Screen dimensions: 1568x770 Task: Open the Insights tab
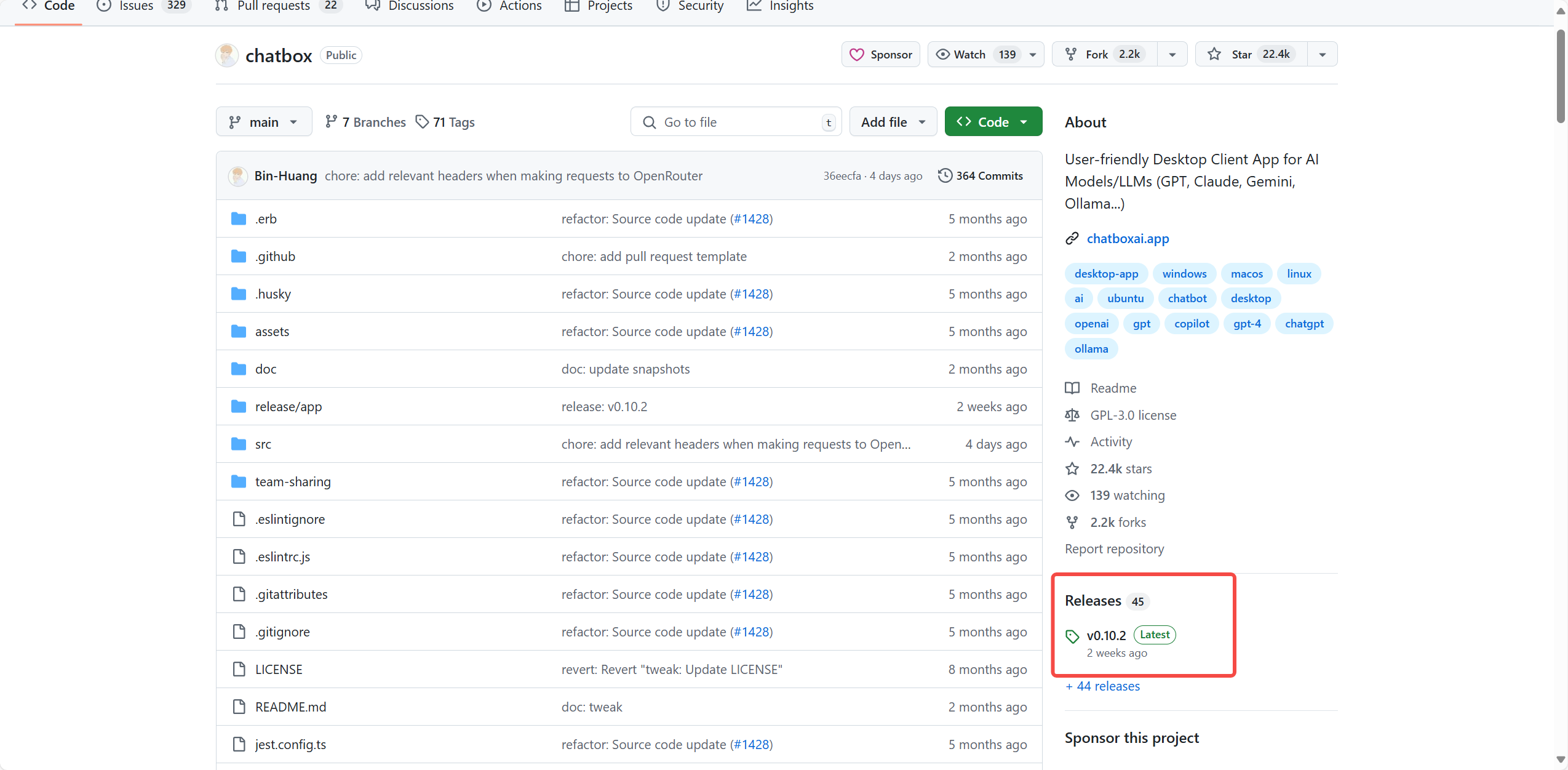click(780, 6)
